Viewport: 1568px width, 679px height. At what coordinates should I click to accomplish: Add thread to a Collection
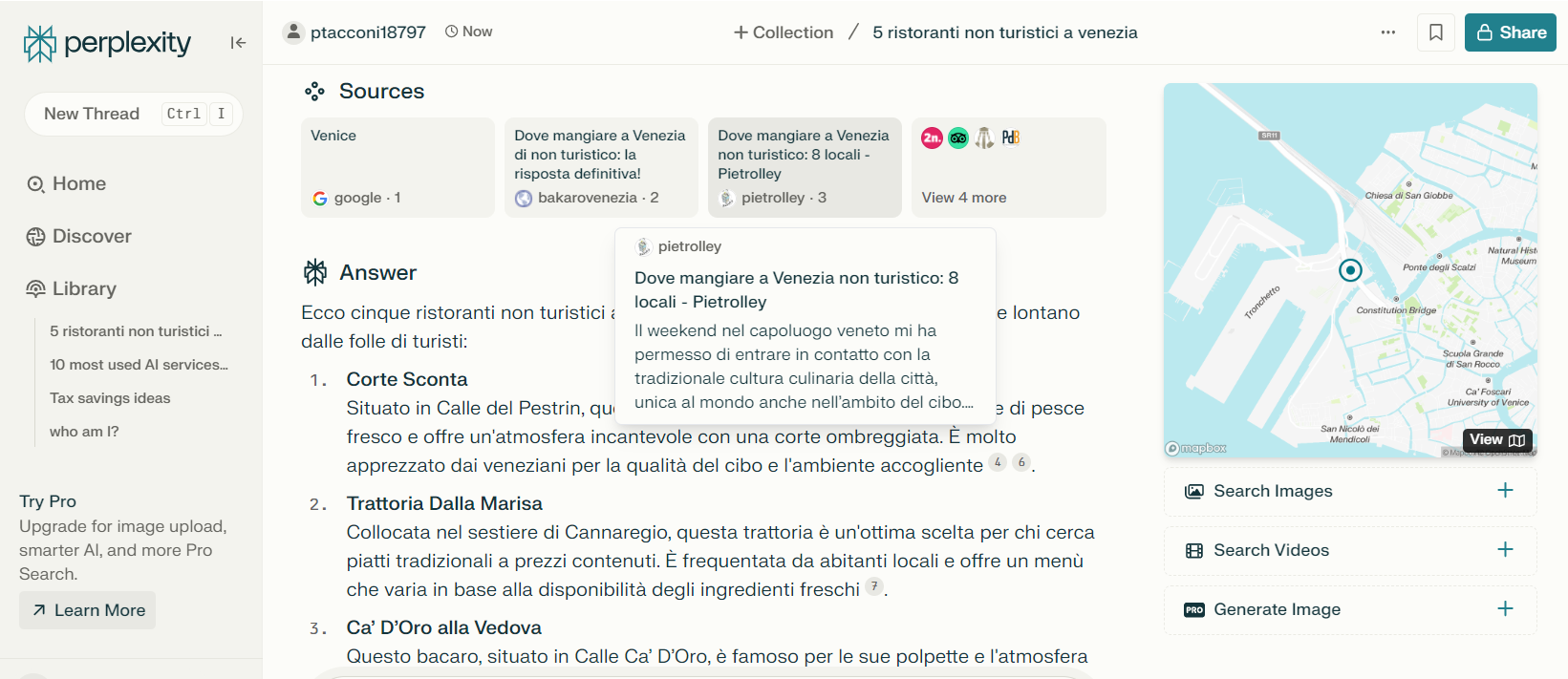pyautogui.click(x=784, y=32)
